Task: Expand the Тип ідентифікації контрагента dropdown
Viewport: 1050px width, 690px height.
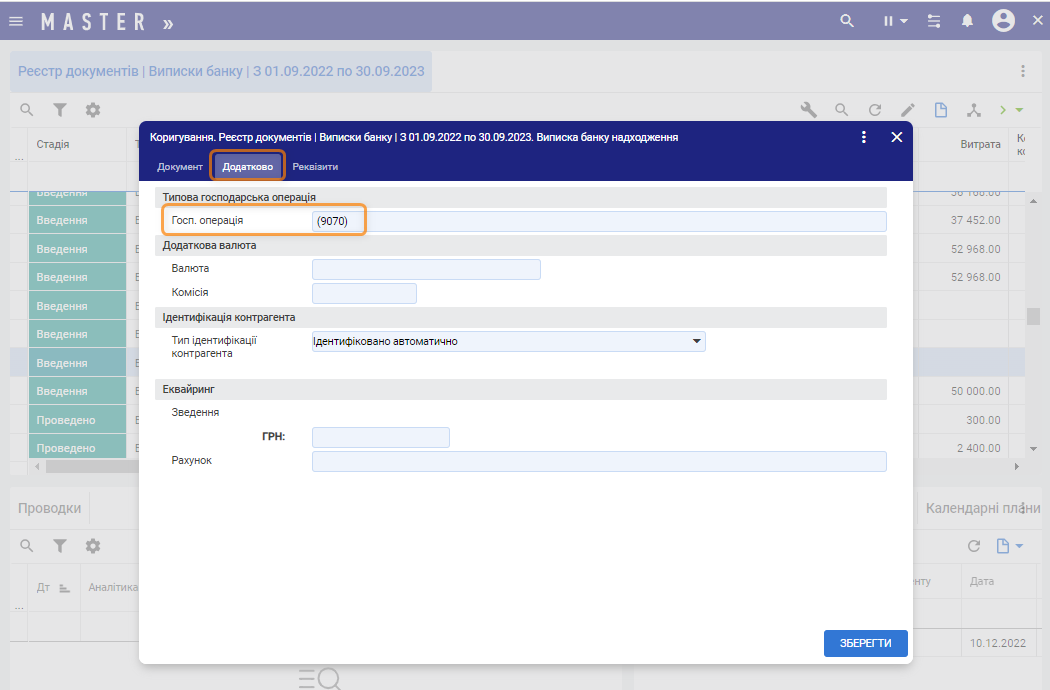Action: [696, 342]
